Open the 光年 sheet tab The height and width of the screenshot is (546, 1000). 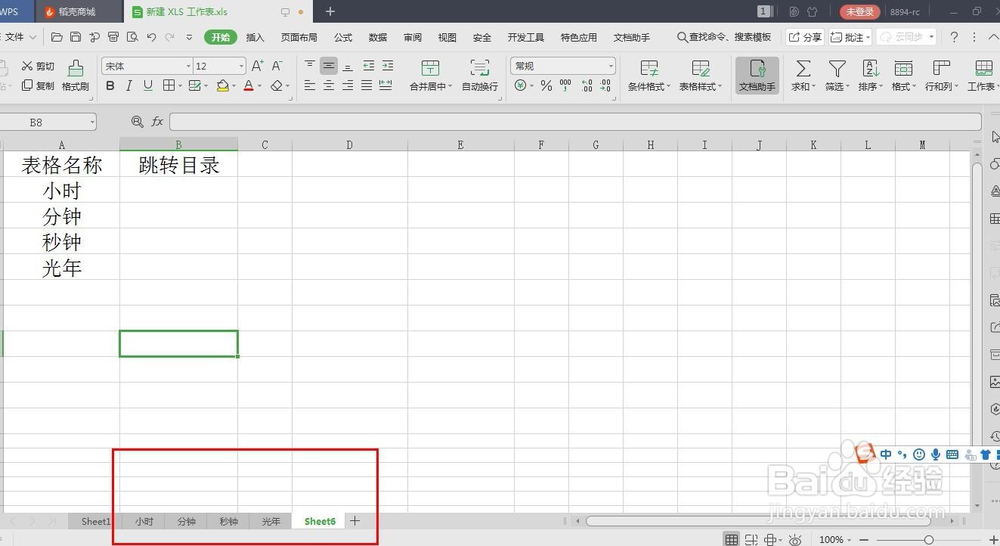(271, 521)
